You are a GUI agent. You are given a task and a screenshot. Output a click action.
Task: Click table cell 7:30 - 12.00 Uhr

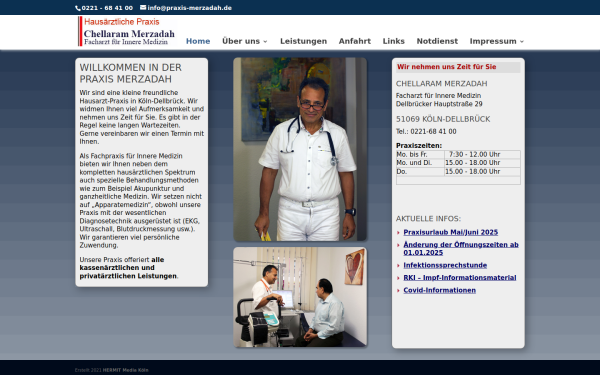[482, 155]
